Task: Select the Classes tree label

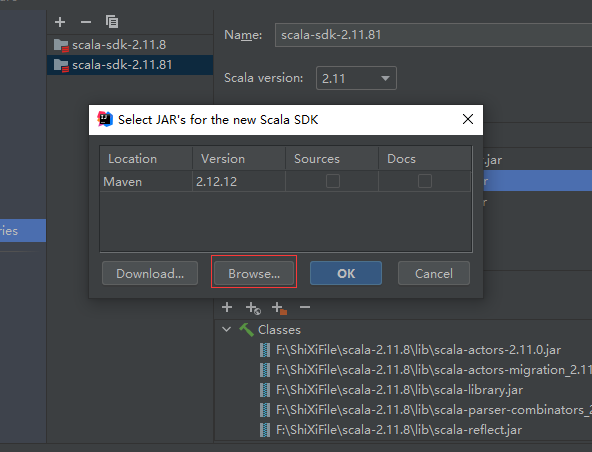Action: click(279, 330)
